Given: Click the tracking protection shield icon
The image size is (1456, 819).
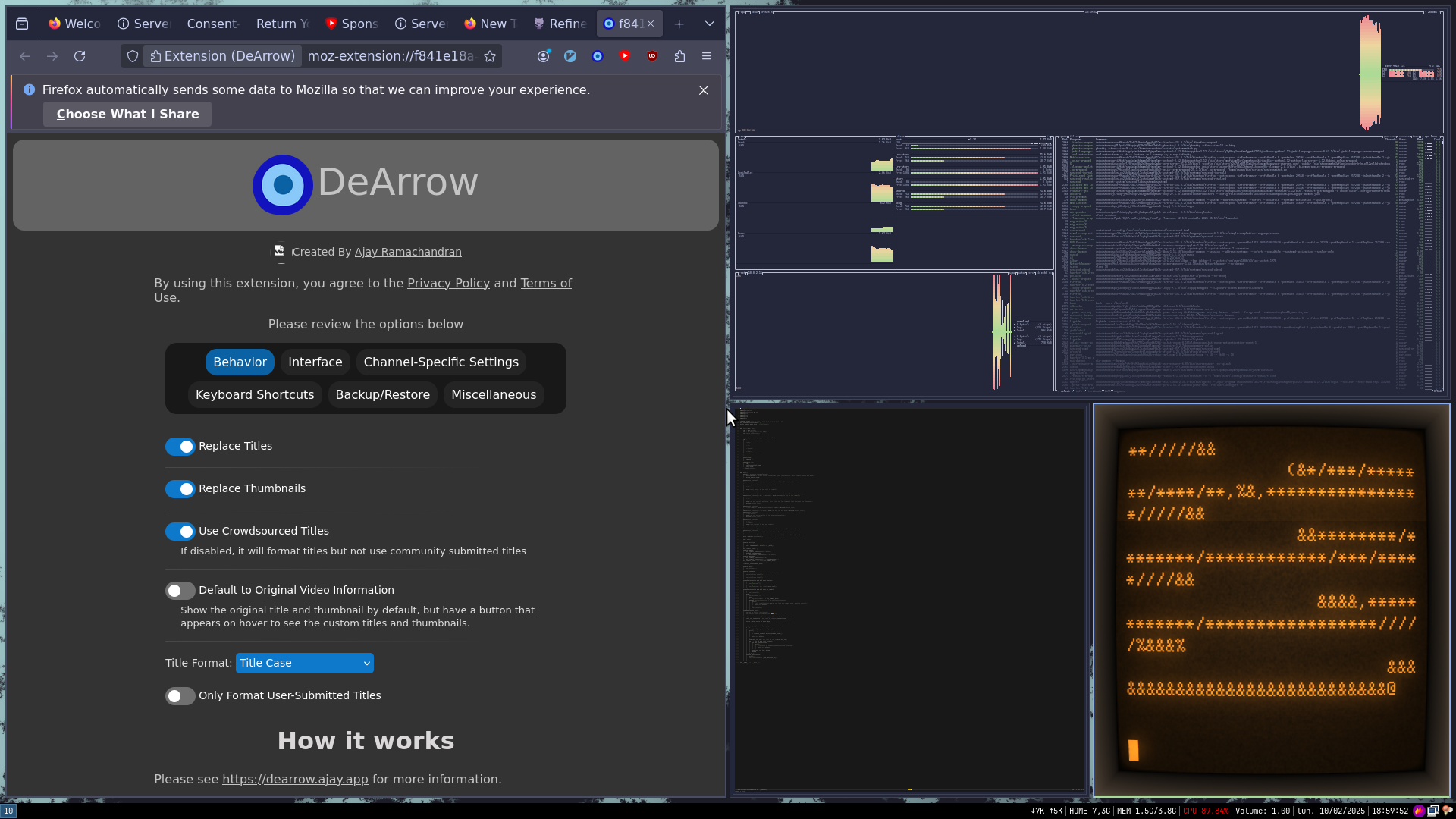Looking at the screenshot, I should point(133,56).
